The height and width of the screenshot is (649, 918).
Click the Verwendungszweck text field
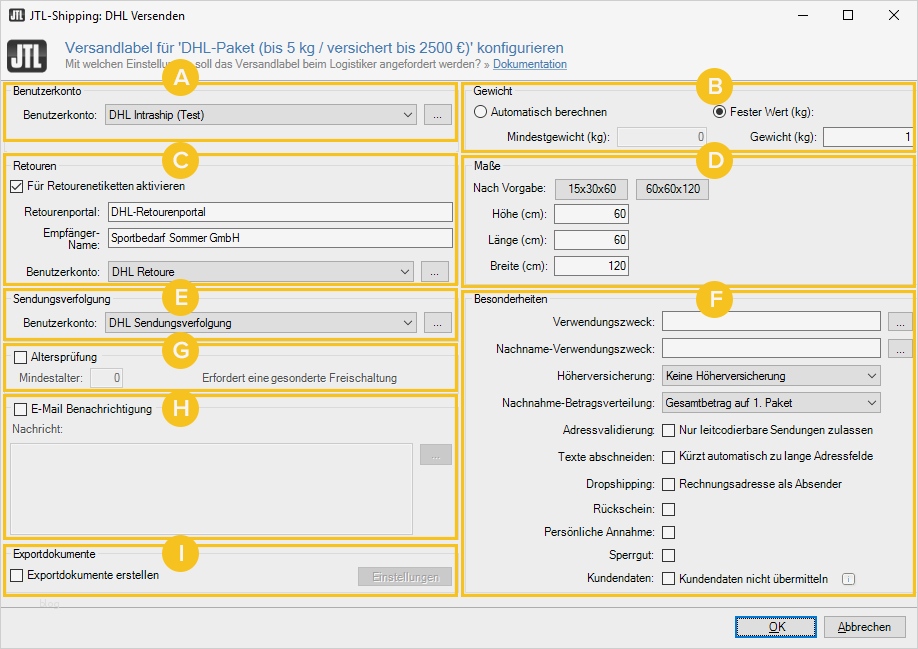(x=771, y=321)
